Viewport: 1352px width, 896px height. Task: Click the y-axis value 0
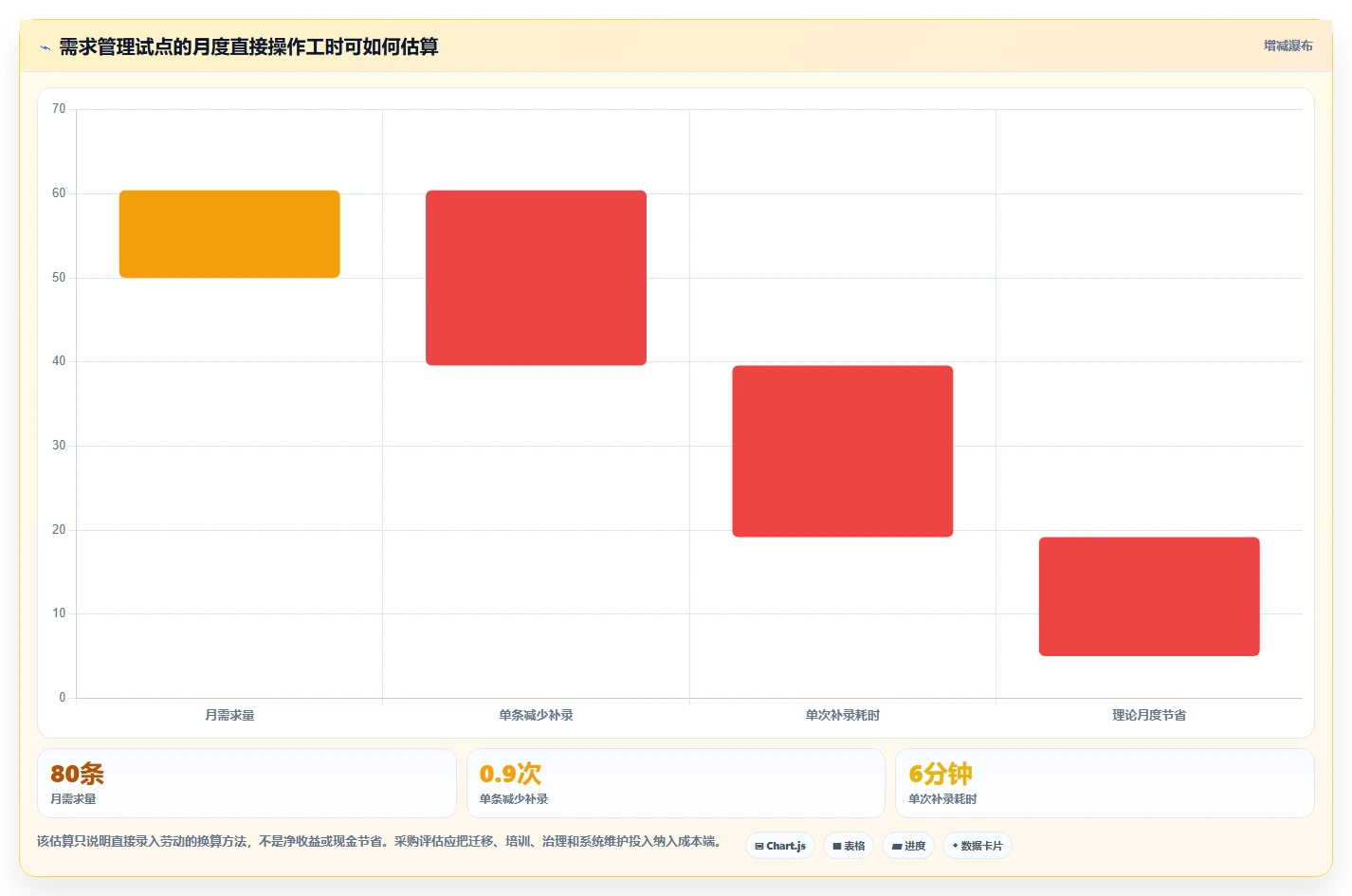pos(63,698)
